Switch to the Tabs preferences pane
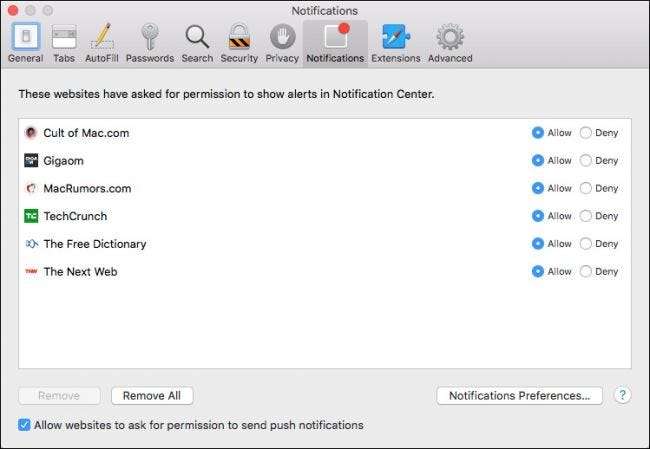The height and width of the screenshot is (449, 650). [x=64, y=42]
